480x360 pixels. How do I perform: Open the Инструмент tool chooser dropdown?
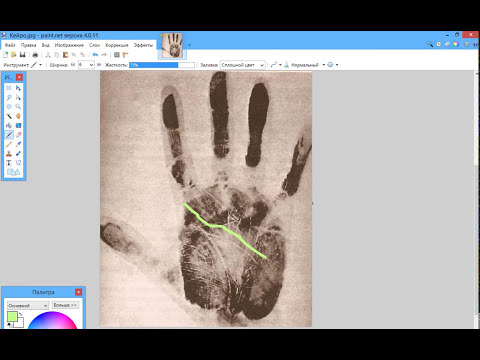point(37,65)
